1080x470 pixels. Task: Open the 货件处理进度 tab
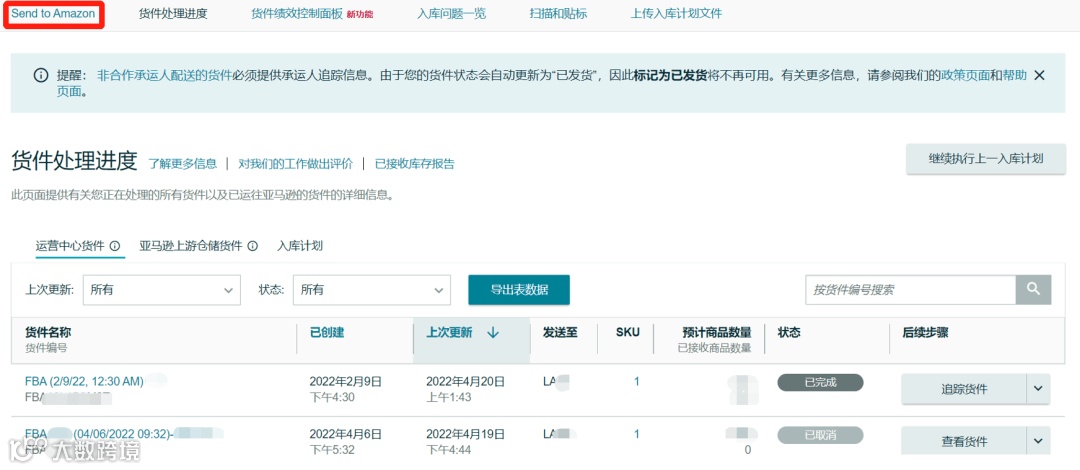[173, 14]
